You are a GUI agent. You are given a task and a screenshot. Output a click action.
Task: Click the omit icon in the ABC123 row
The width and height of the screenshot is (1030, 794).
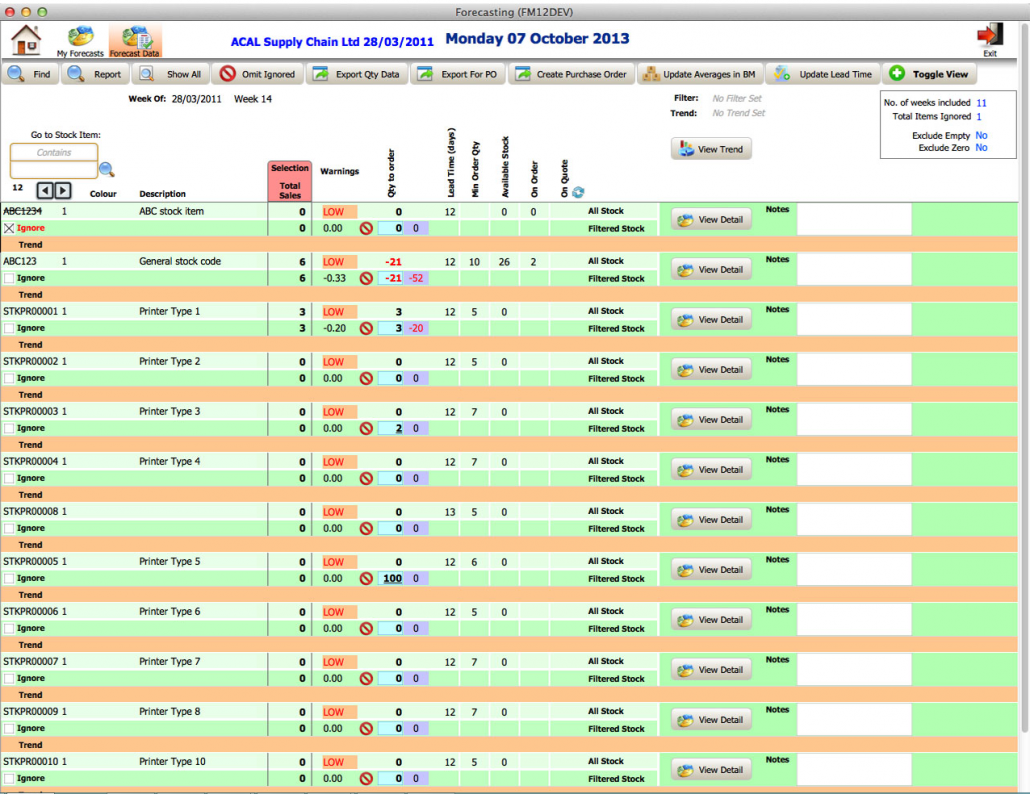366,278
